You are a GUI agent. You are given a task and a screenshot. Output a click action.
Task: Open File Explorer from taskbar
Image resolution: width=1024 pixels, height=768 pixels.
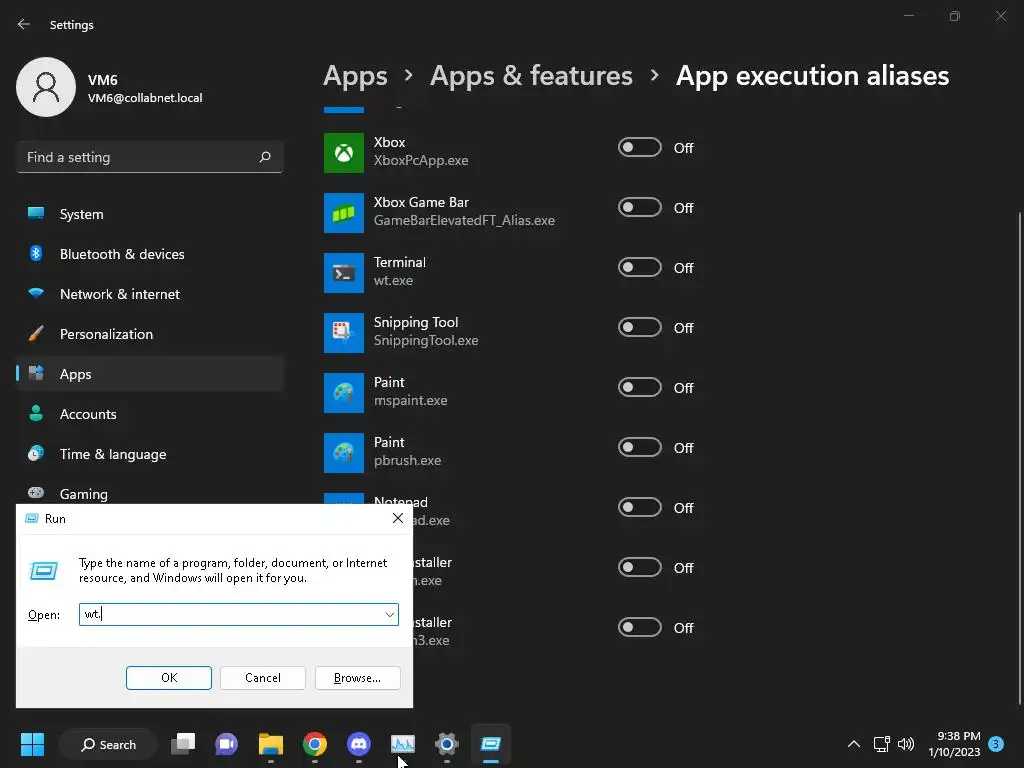270,744
